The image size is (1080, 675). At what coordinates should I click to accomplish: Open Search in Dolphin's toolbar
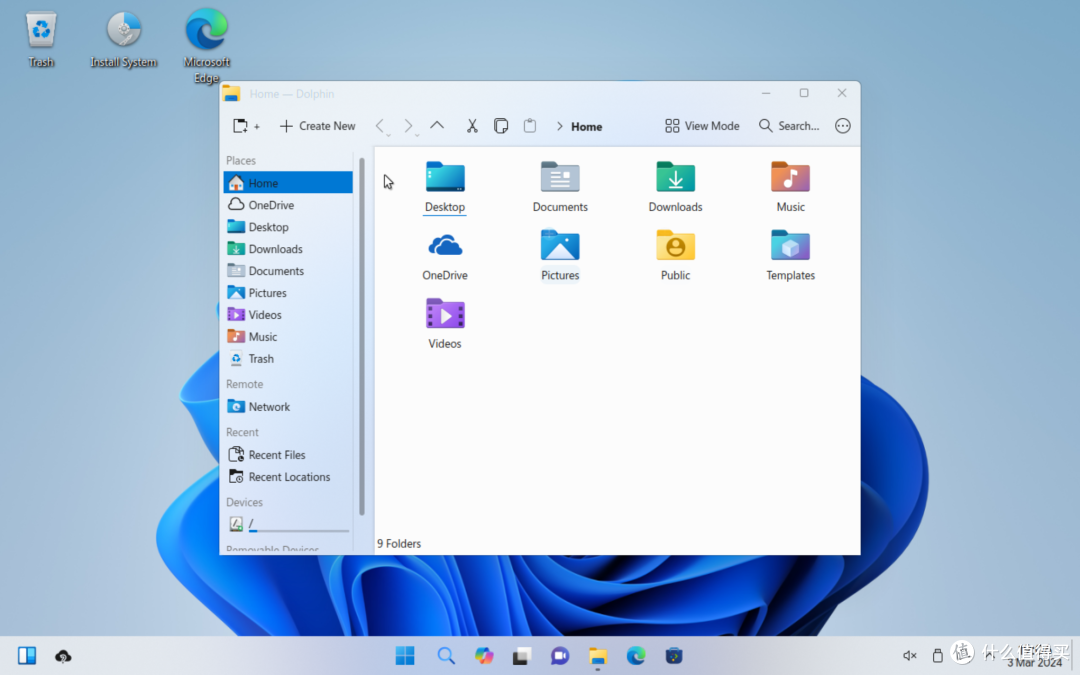point(789,126)
